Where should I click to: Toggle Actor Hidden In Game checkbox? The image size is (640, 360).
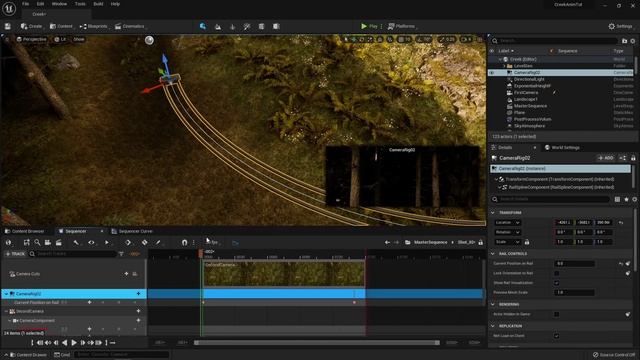pyautogui.click(x=557, y=314)
